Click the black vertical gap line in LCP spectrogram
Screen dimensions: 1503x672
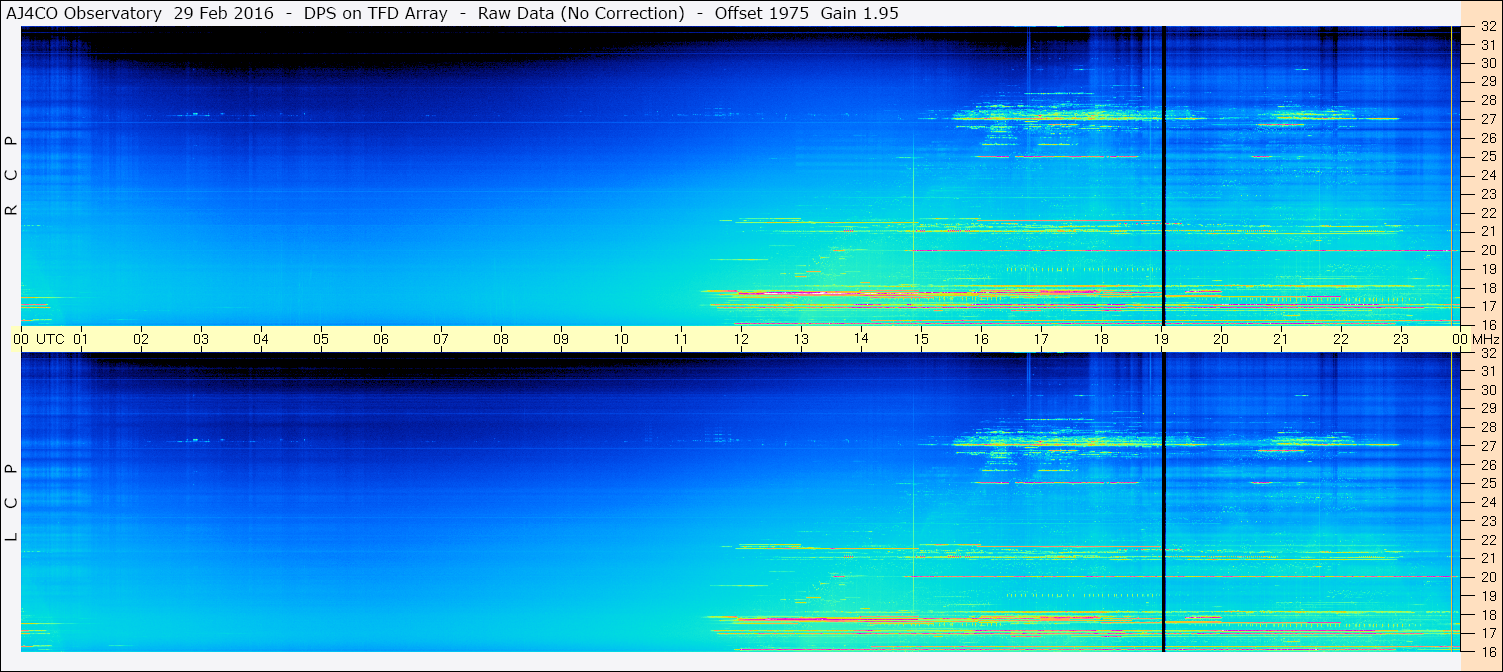pyautogui.click(x=1164, y=503)
